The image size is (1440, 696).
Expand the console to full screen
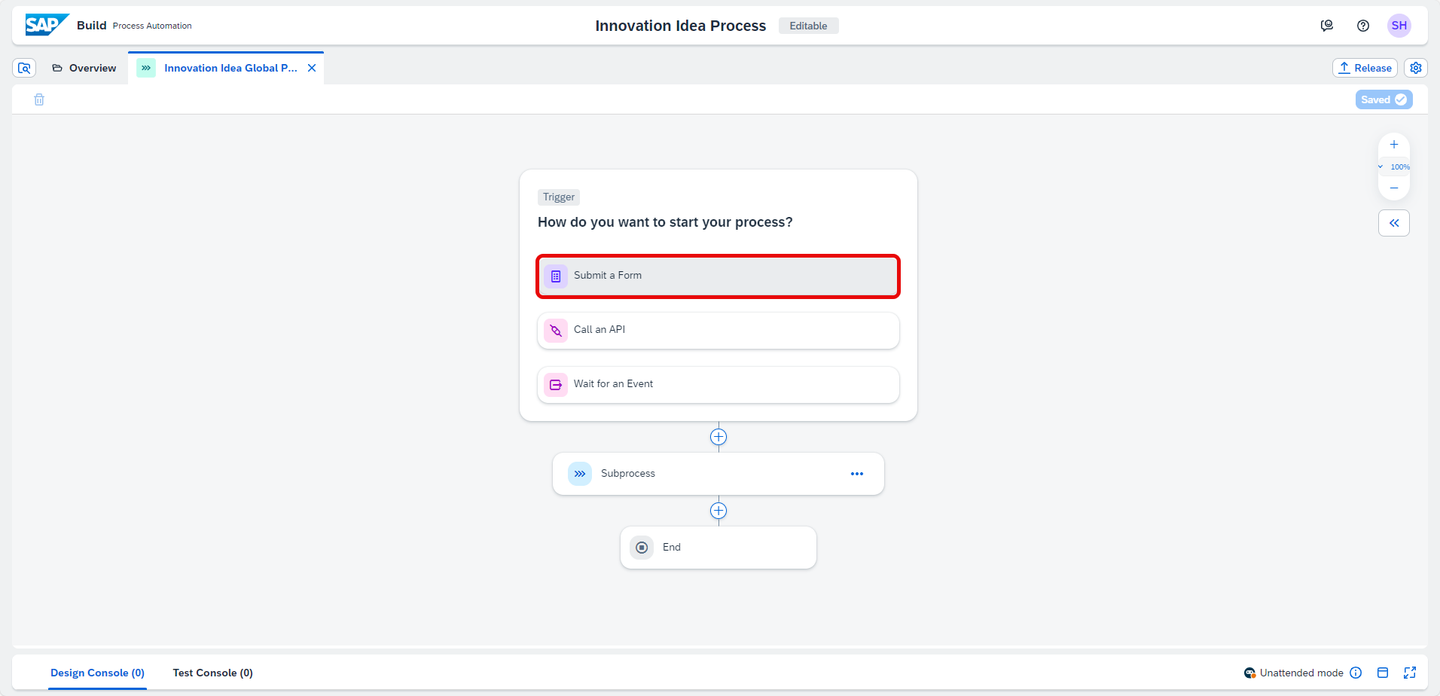pyautogui.click(x=1410, y=673)
